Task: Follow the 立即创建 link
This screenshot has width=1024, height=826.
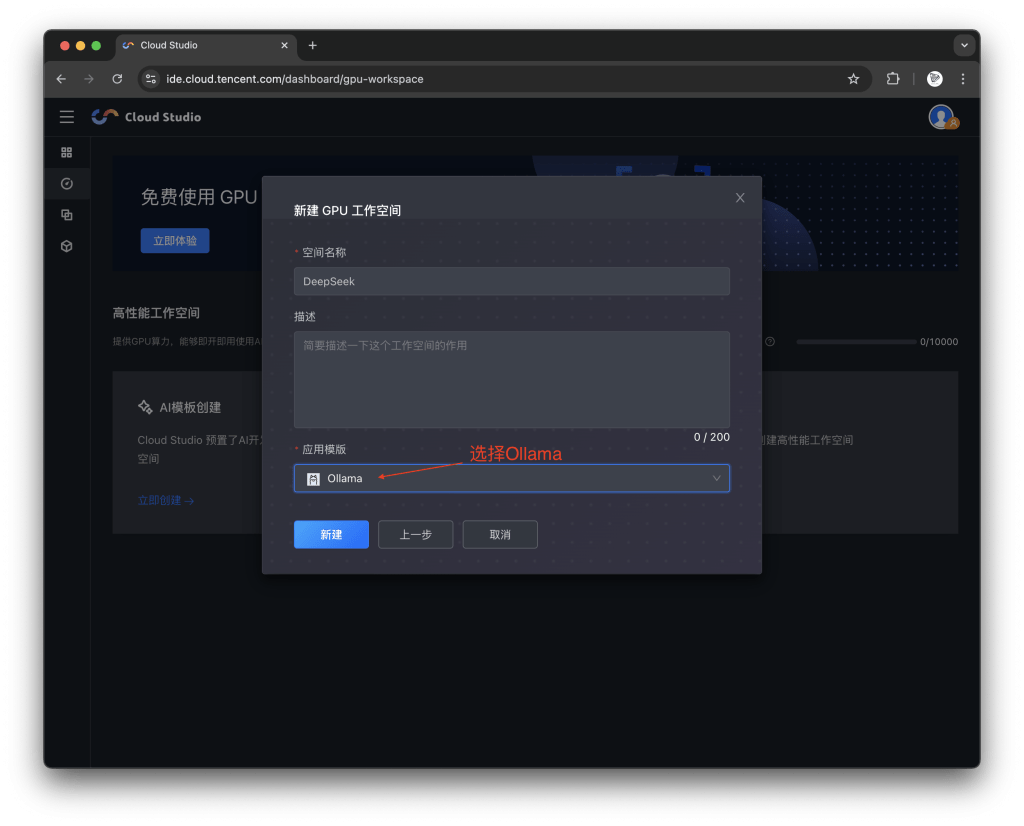Action: coord(165,500)
